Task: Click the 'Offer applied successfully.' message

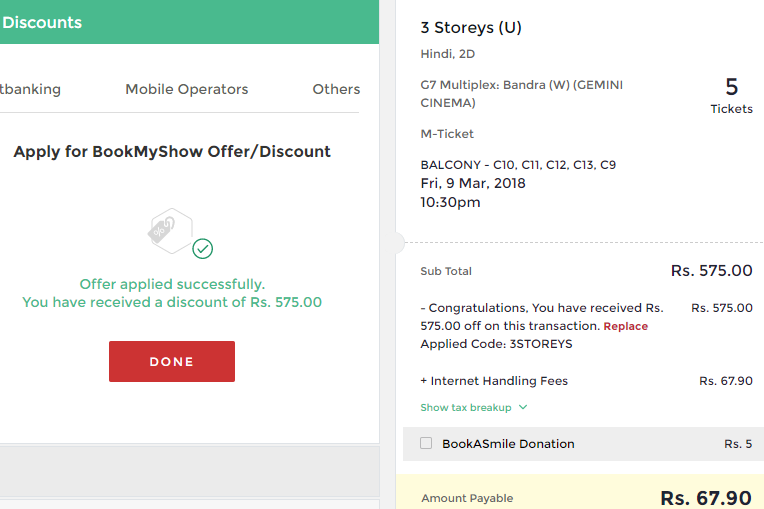Action: coord(172,284)
